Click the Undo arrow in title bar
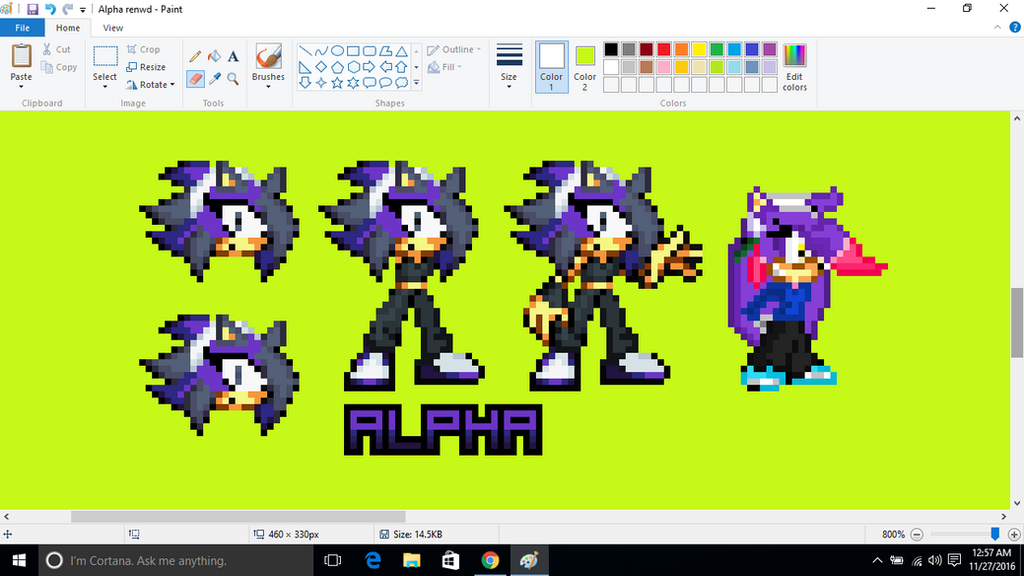Image resolution: width=1024 pixels, height=576 pixels. 50,9
